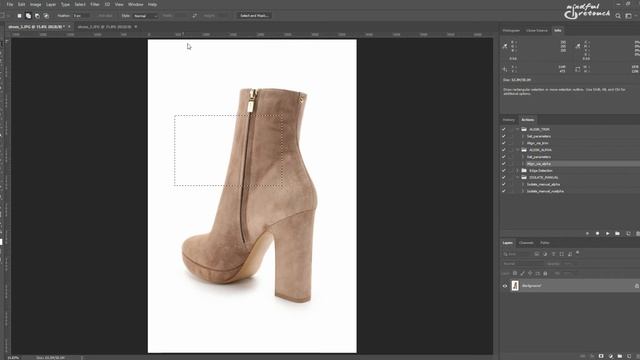Open the File menu
Screen dimensions: 640x360
[10, 4]
